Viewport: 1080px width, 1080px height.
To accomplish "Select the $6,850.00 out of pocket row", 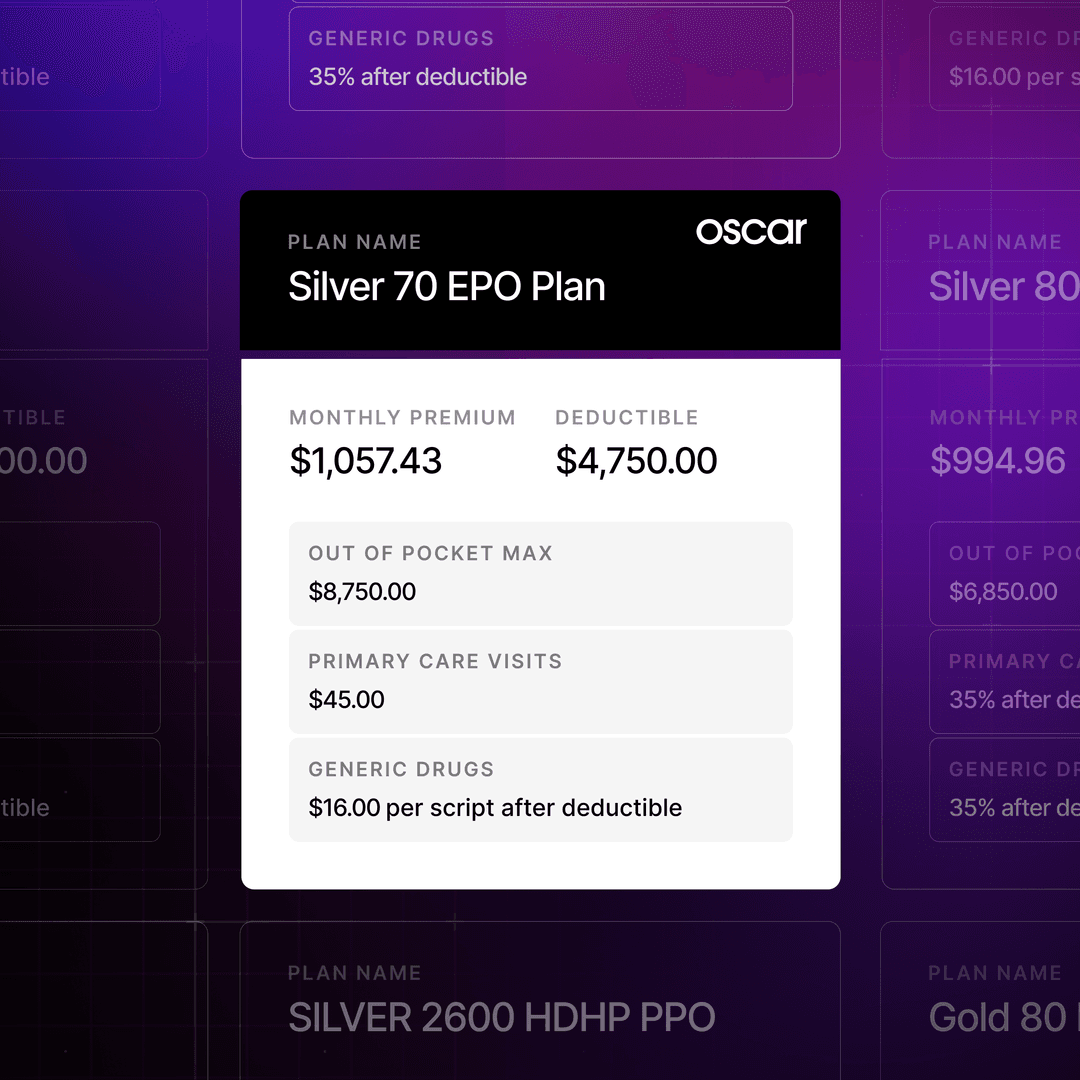I will point(1004,573).
